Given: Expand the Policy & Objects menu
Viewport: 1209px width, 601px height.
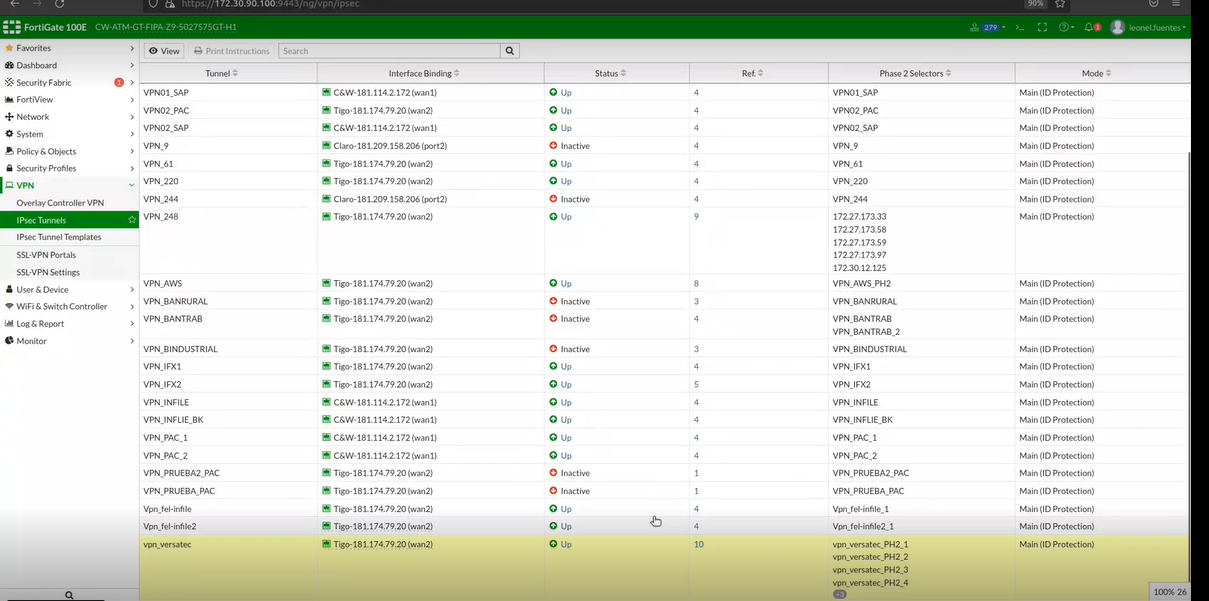Looking at the screenshot, I should click(x=69, y=151).
